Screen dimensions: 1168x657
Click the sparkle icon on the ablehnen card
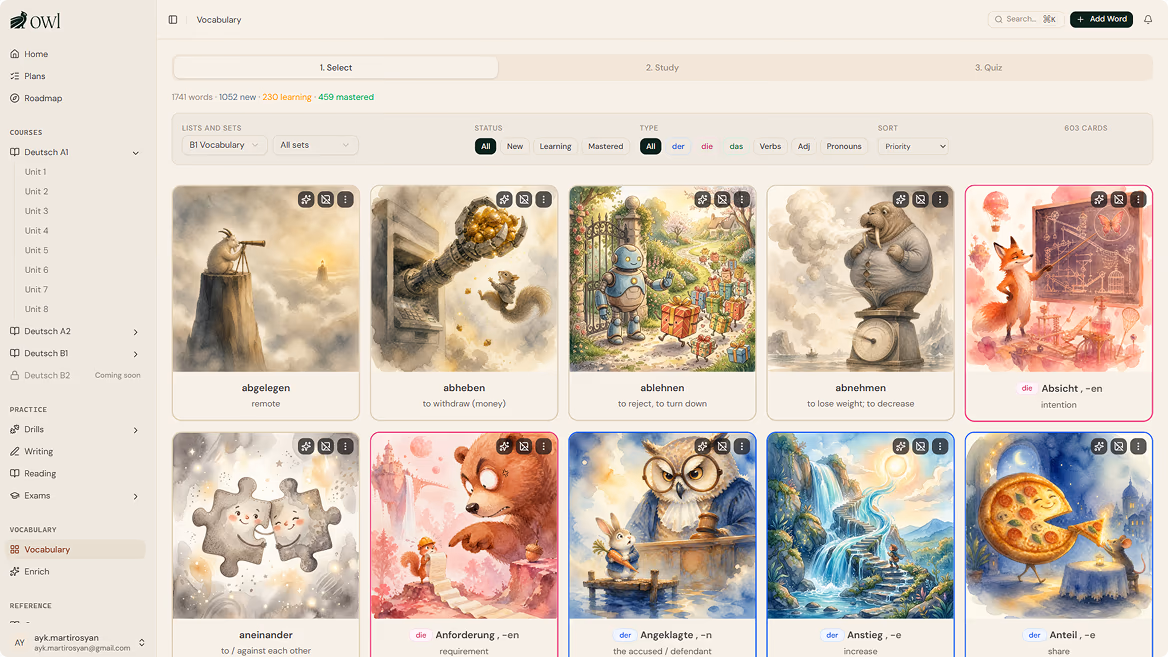(x=702, y=200)
